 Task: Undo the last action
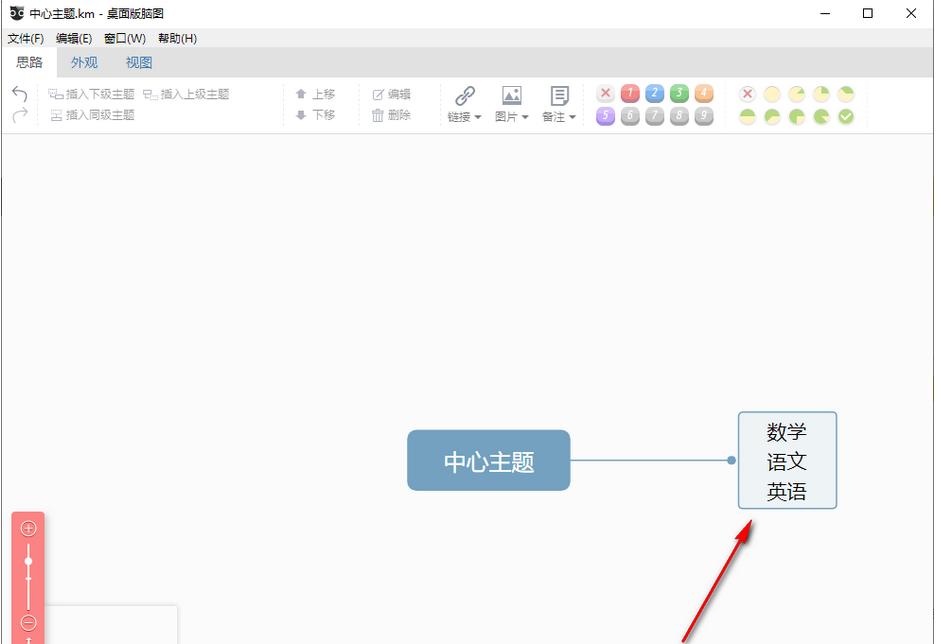pos(18,93)
